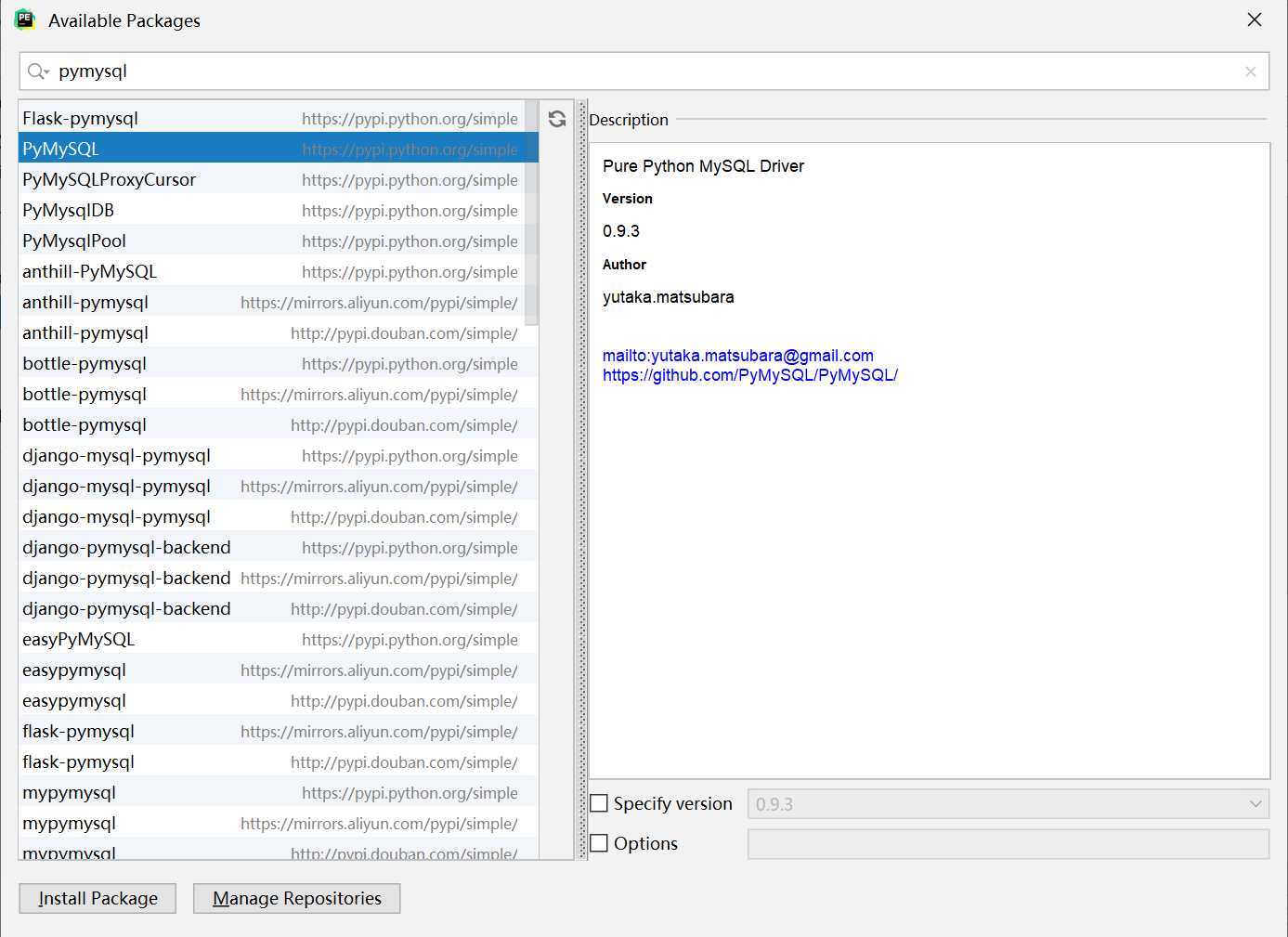This screenshot has width=1288, height=937.
Task: Click the Pure Python MySQL Driver description text
Action: click(x=703, y=166)
